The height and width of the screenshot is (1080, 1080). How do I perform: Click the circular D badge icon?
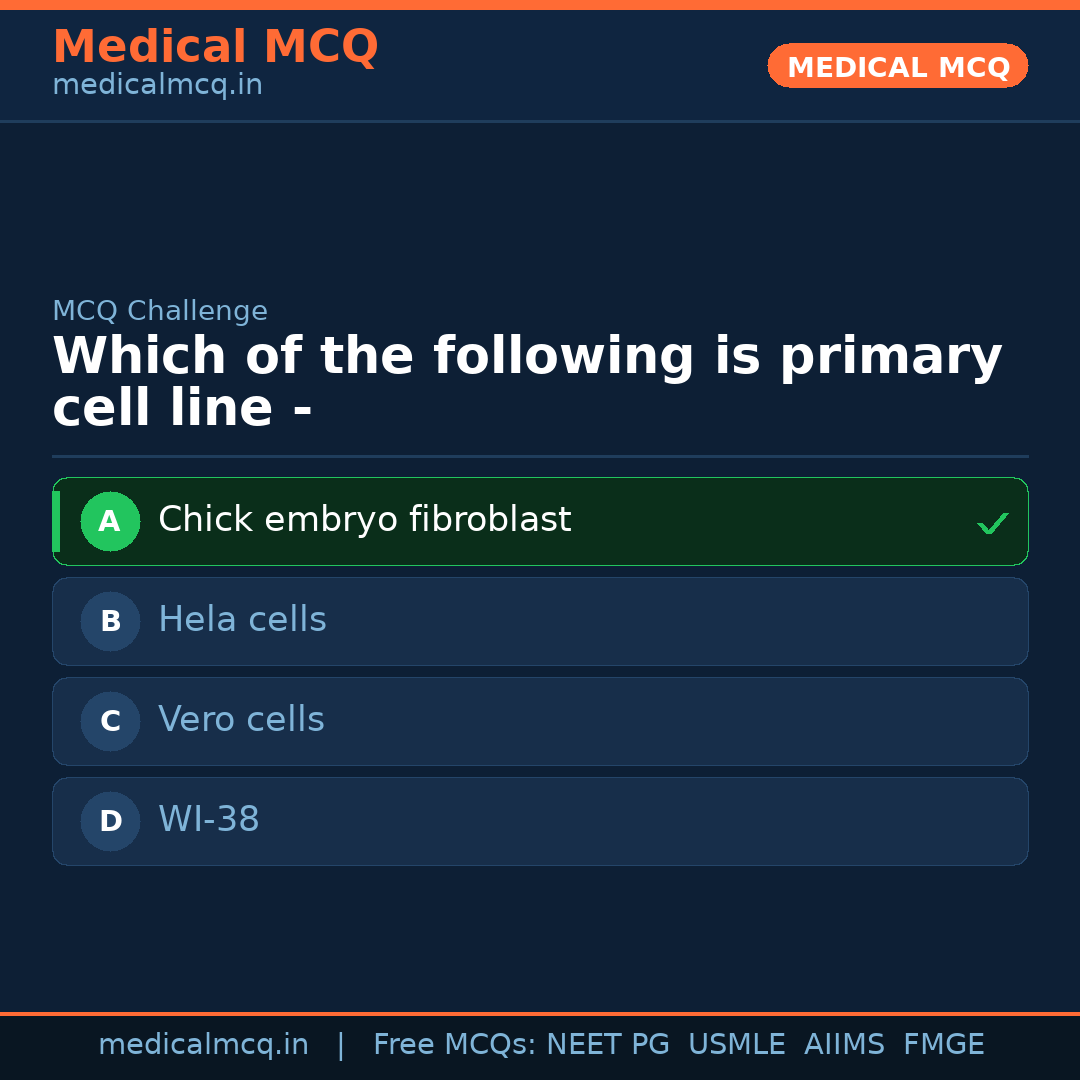tap(110, 821)
